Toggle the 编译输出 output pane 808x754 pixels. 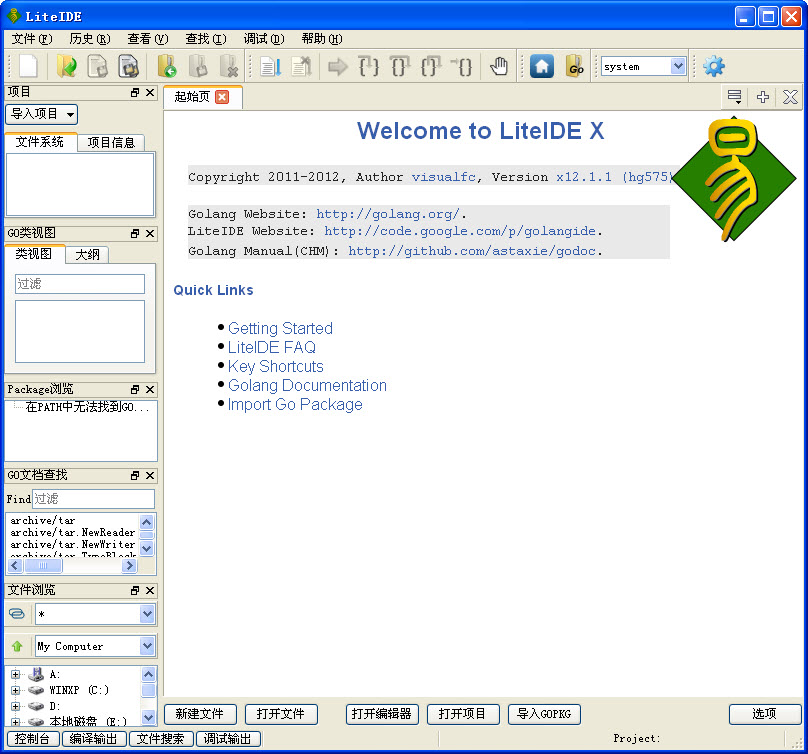93,739
